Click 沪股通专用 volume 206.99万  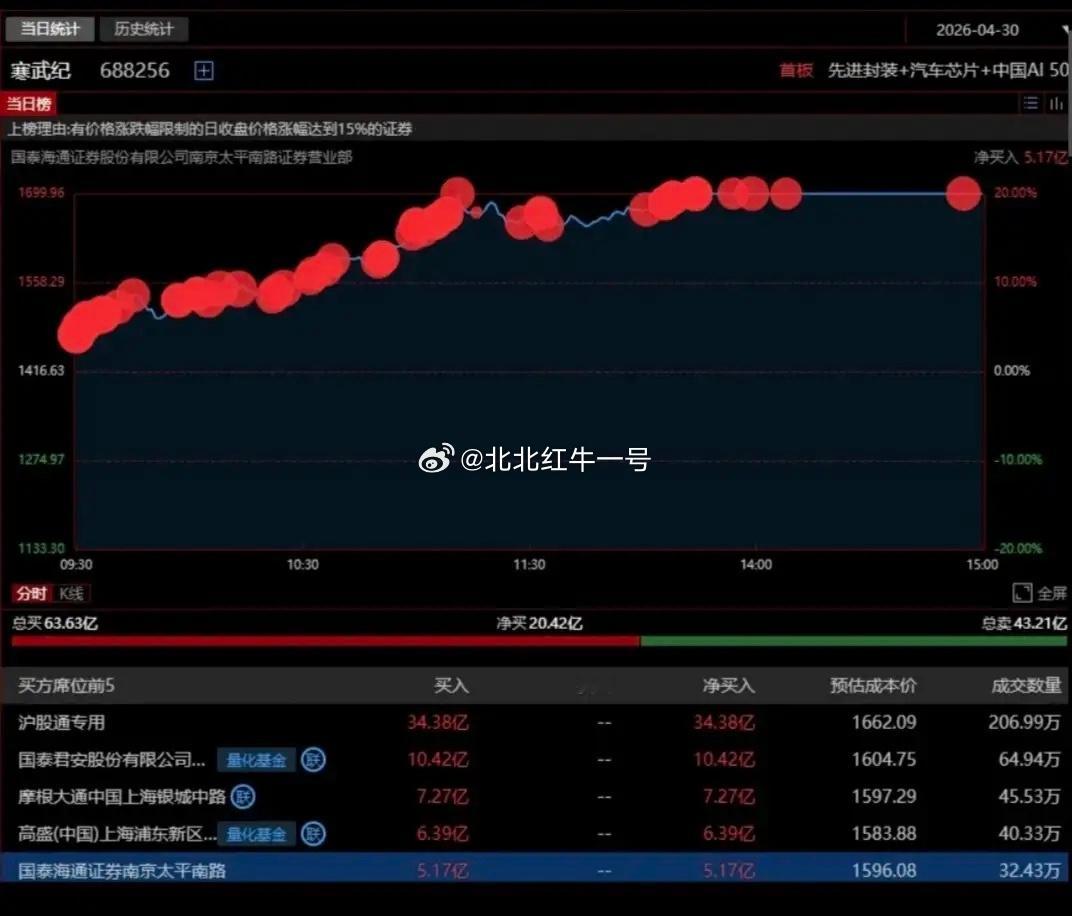click(x=1024, y=723)
